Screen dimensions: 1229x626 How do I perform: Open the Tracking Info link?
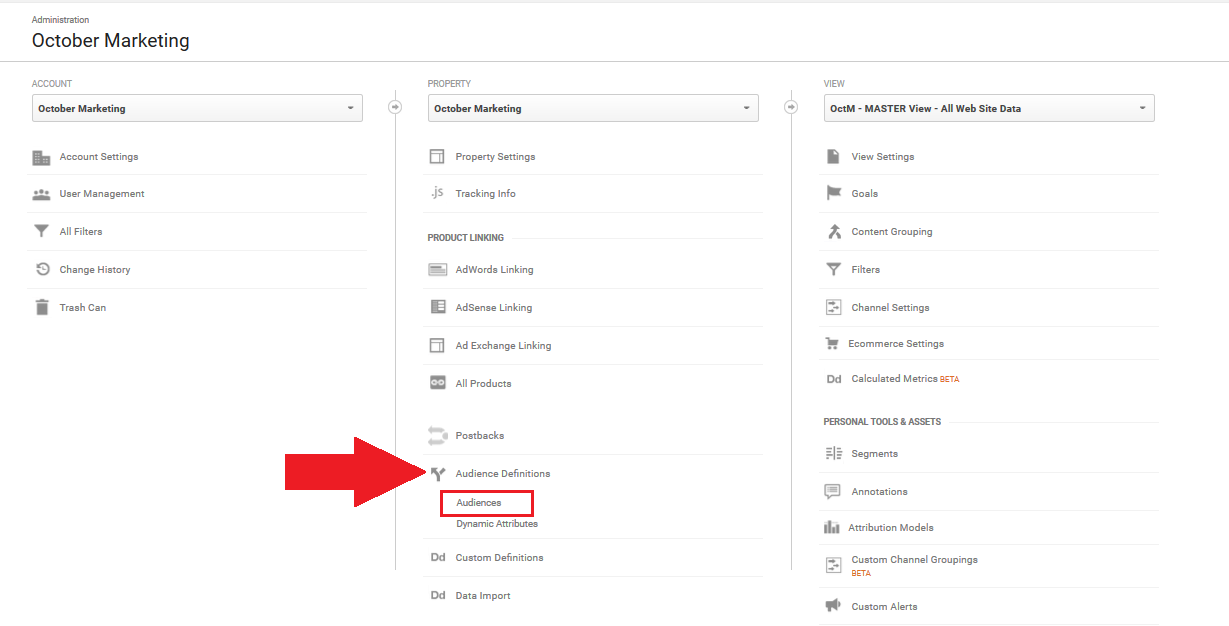485,194
